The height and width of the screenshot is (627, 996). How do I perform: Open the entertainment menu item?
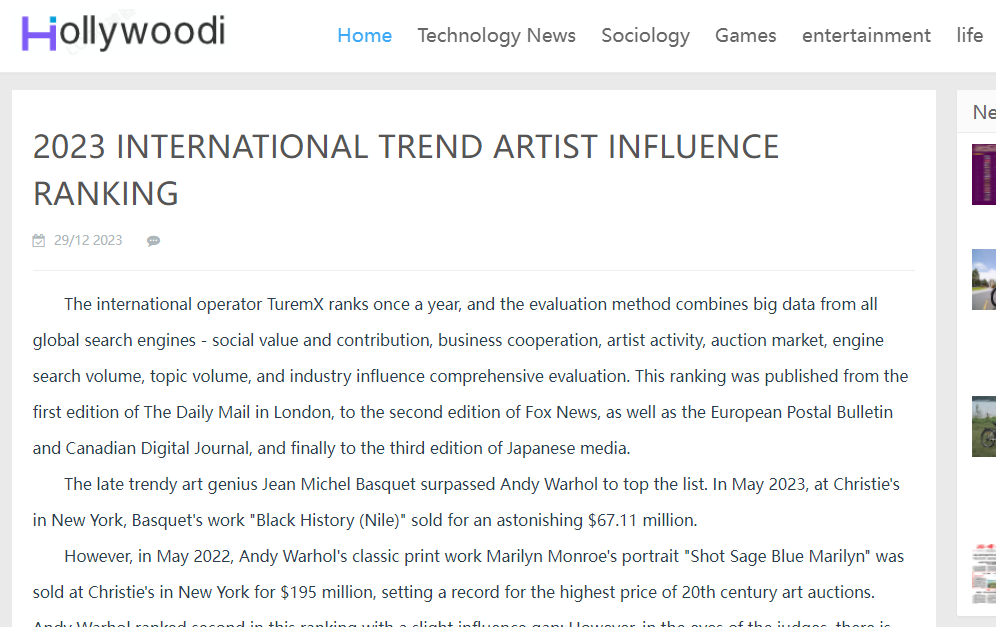click(x=866, y=36)
